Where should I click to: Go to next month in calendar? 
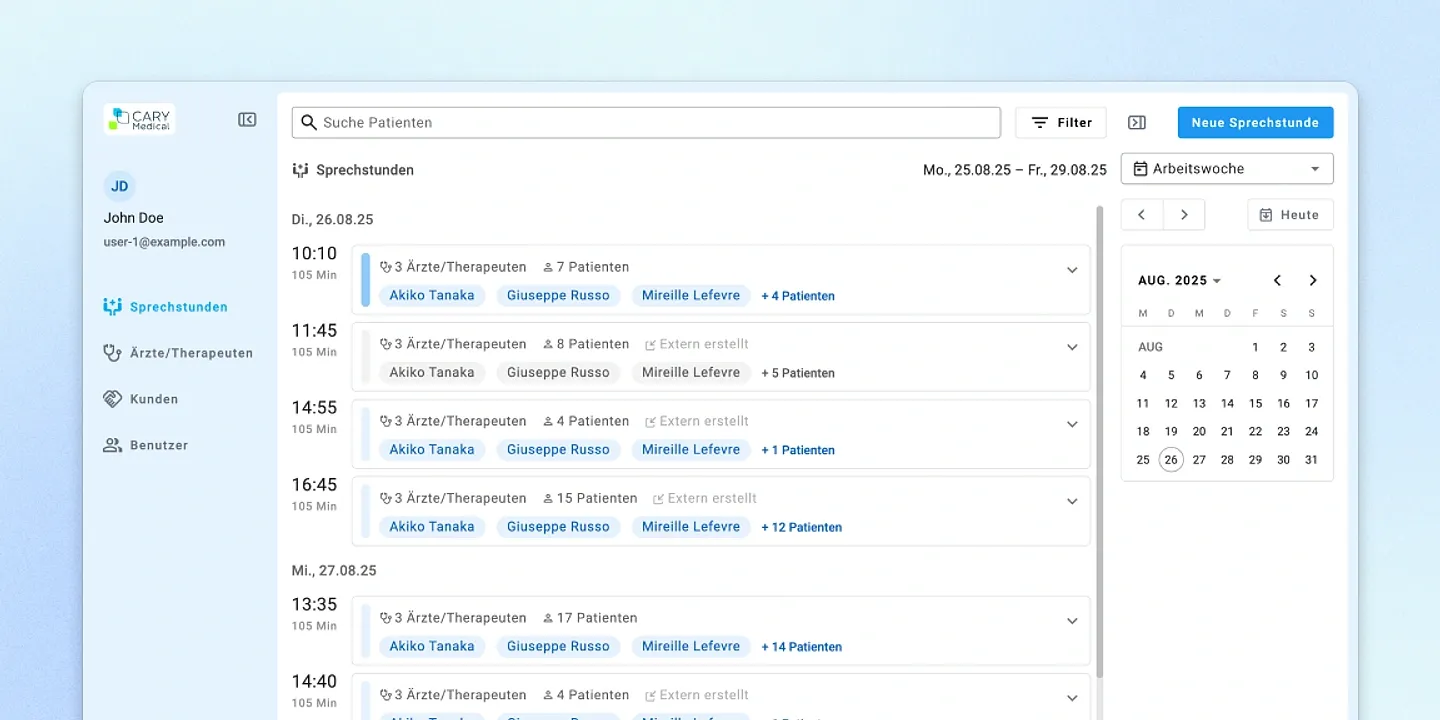1313,281
